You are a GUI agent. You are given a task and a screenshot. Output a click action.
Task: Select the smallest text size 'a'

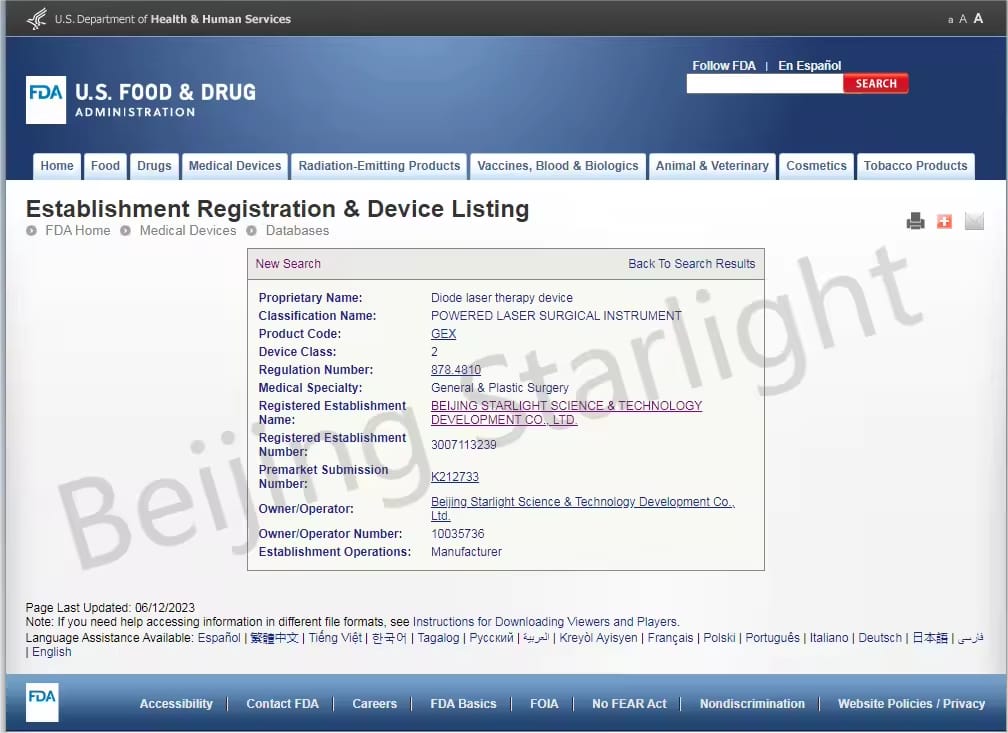(x=950, y=20)
